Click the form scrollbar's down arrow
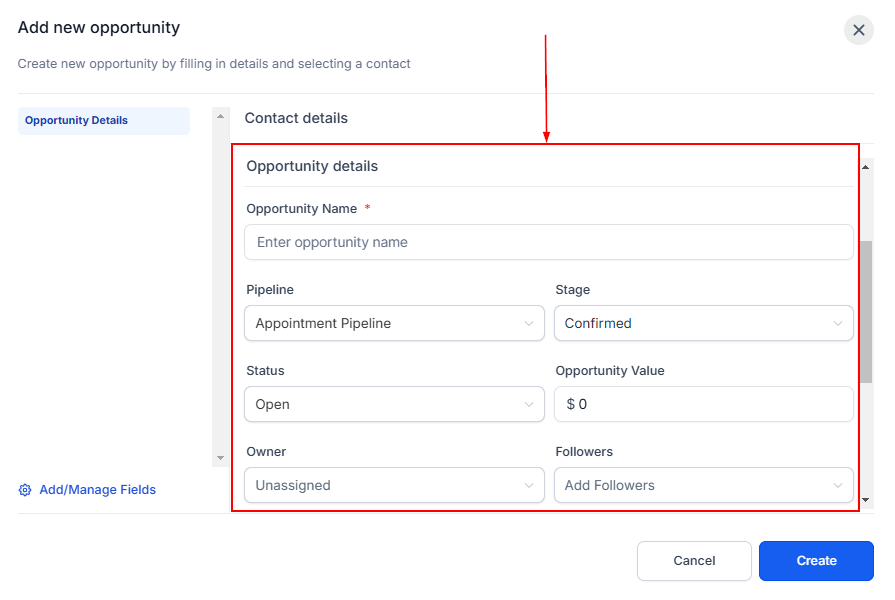895x600 pixels. point(866,497)
